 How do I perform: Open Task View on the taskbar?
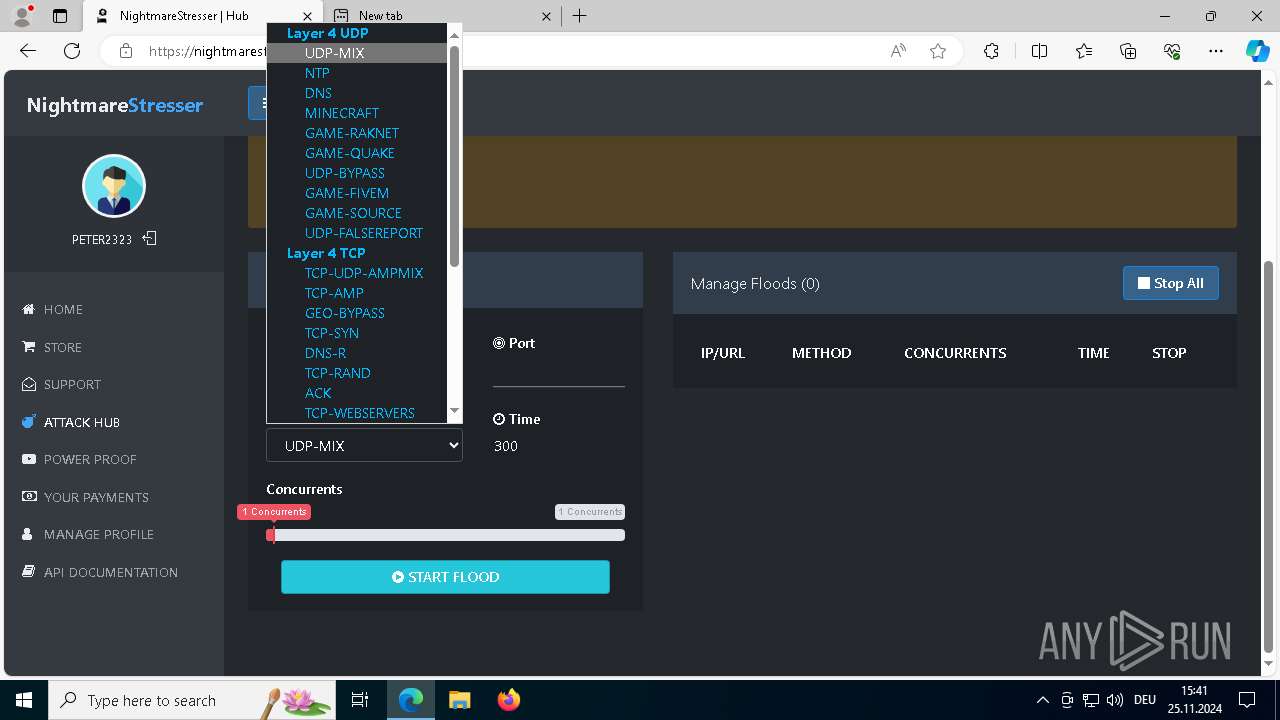point(360,700)
